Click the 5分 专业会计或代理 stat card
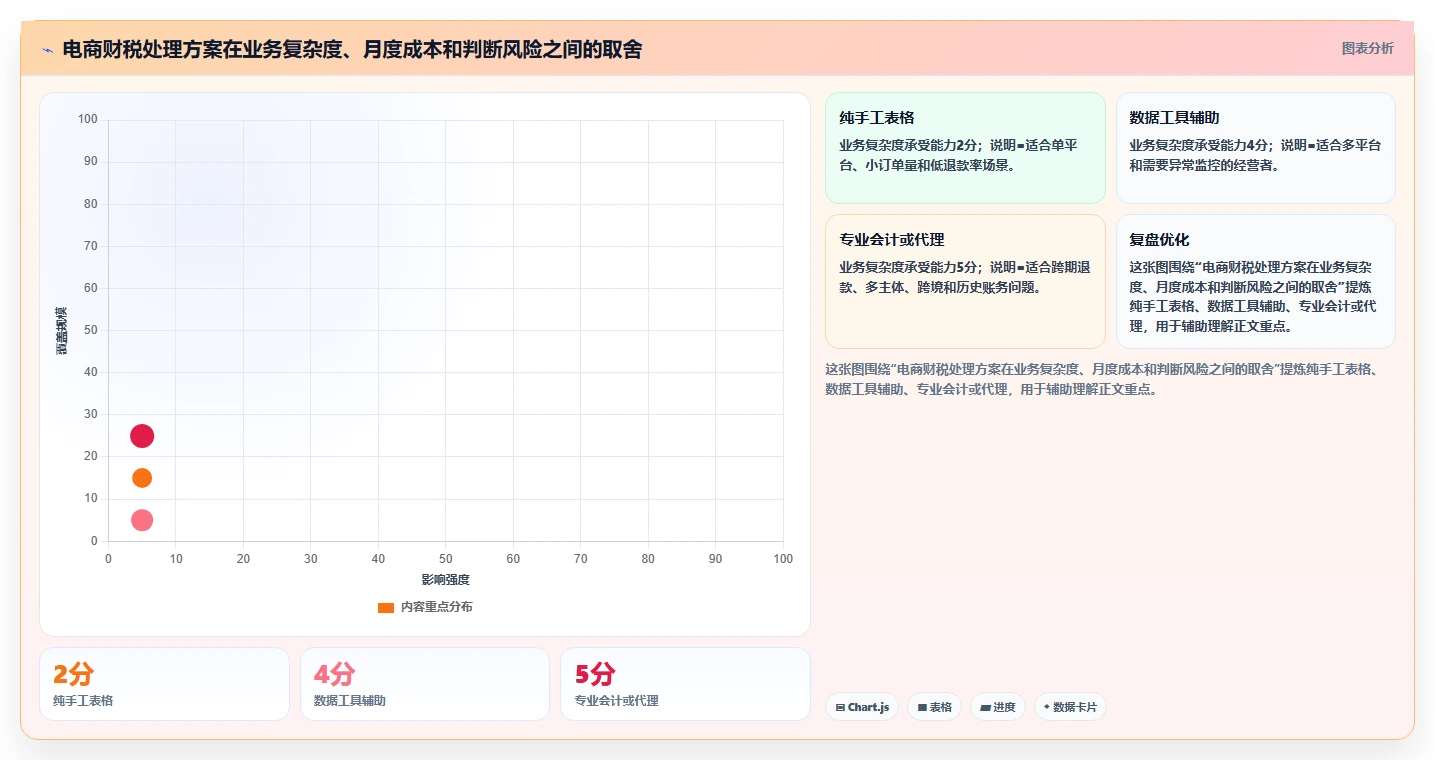Screen dimensions: 1435x760 click(685, 684)
